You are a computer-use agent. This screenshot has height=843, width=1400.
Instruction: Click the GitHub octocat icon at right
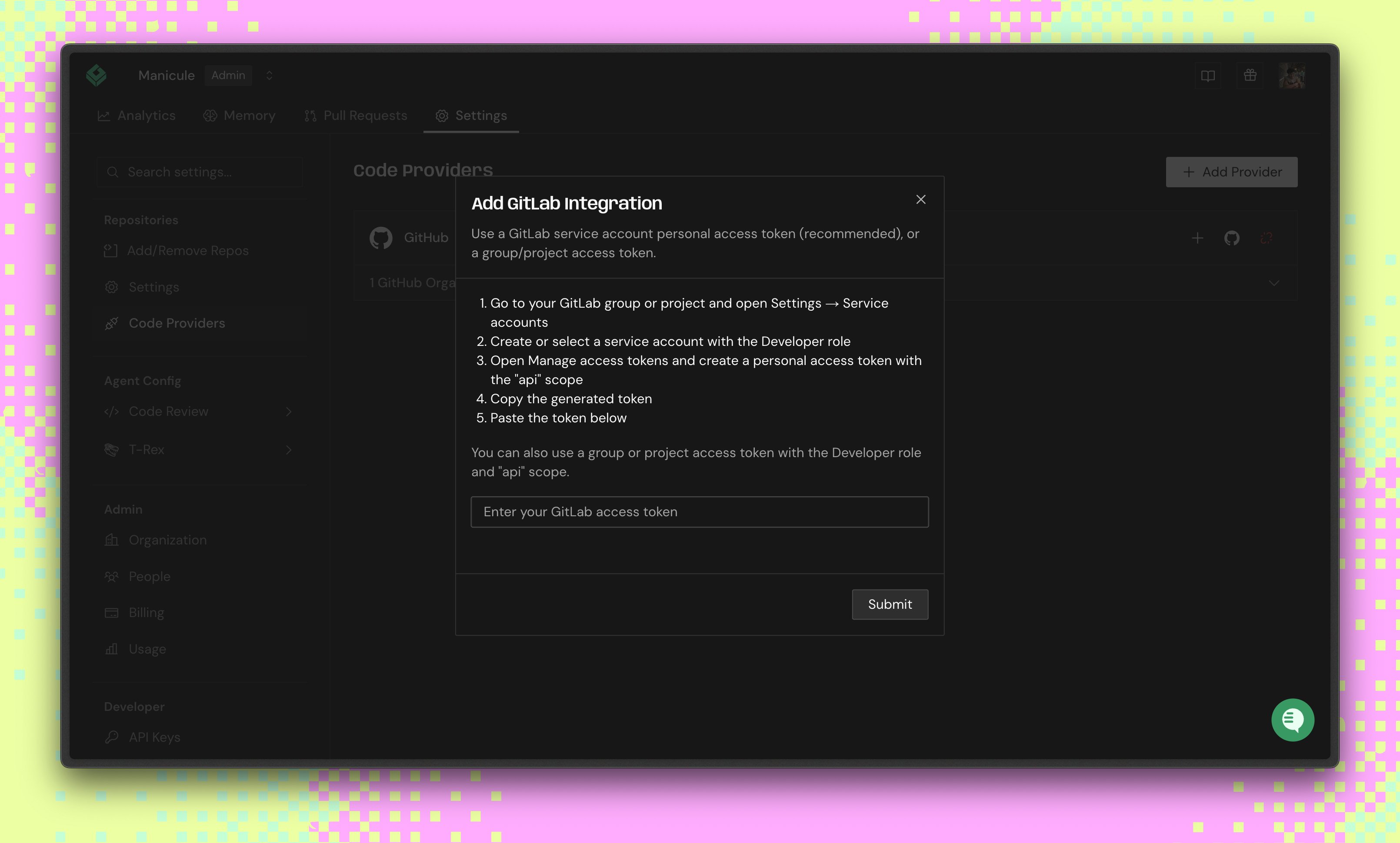coord(1232,238)
